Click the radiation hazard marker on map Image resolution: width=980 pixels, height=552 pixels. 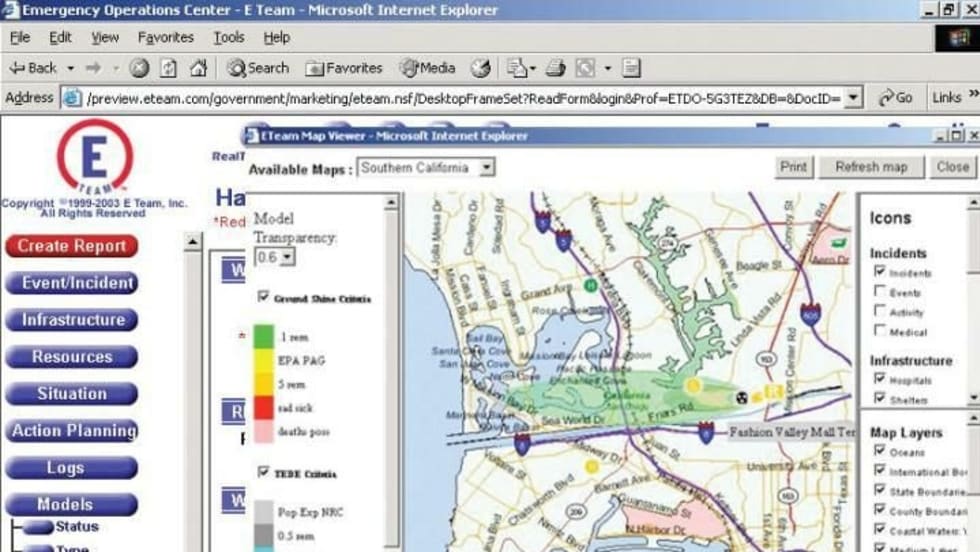742,396
